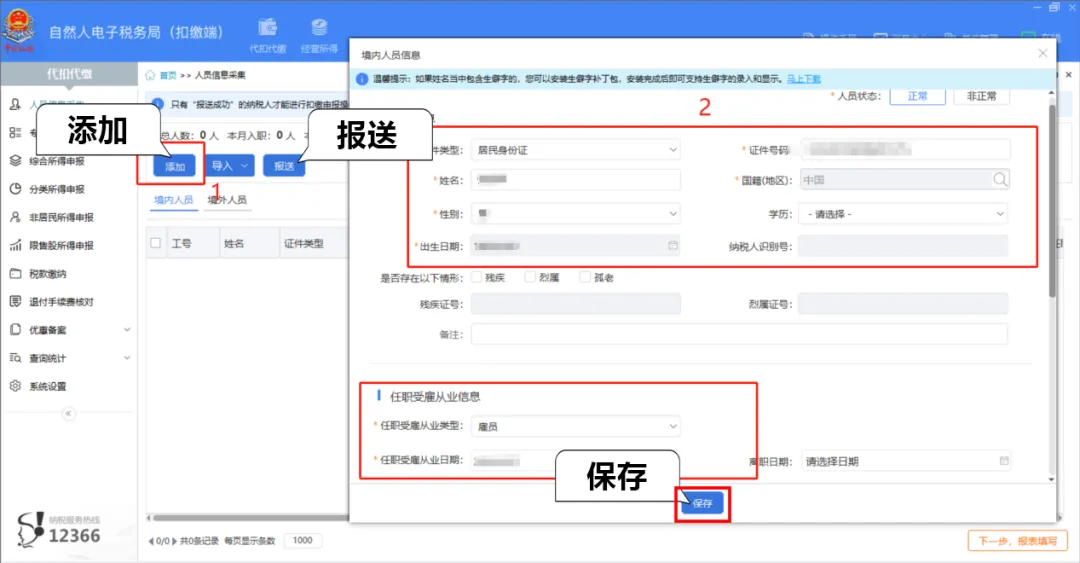The height and width of the screenshot is (563, 1080).
Task: Open the 任职受雇从业类型 dropdown
Action: pyautogui.click(x=575, y=426)
